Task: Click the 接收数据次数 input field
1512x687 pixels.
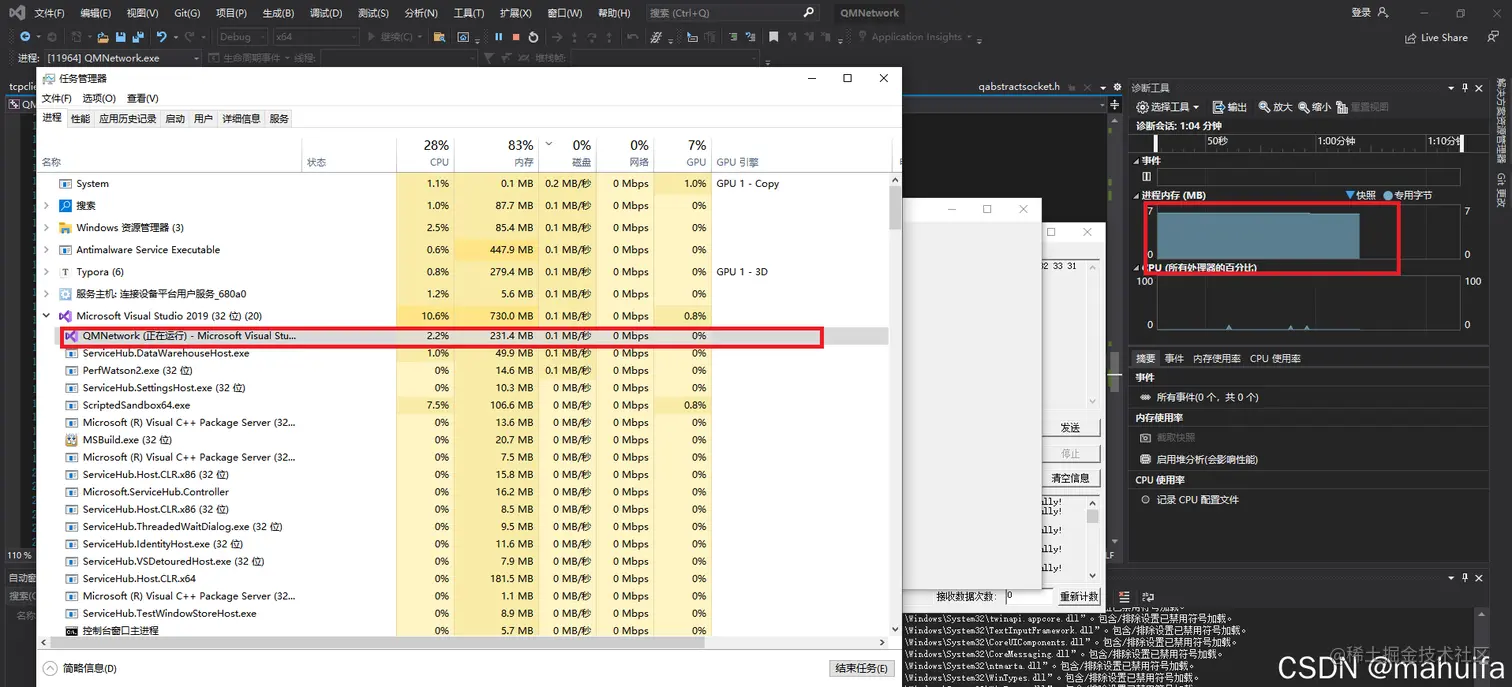Action: coord(1027,595)
